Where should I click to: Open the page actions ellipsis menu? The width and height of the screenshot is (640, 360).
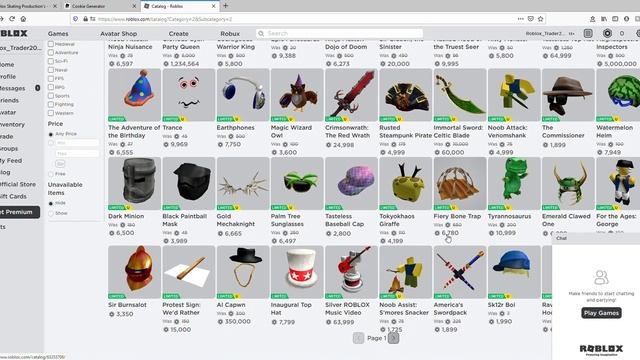tap(520, 19)
